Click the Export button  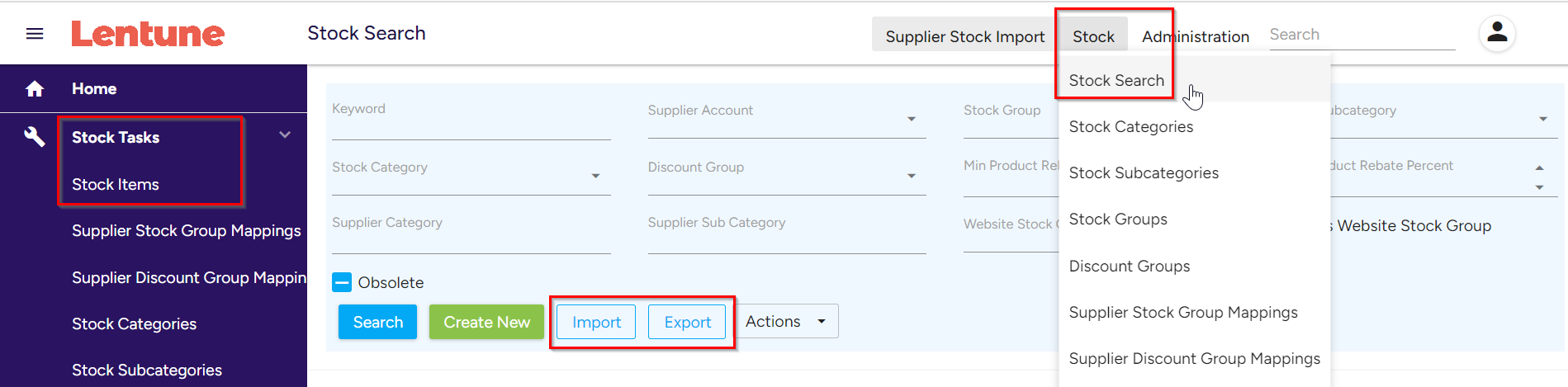pos(687,322)
